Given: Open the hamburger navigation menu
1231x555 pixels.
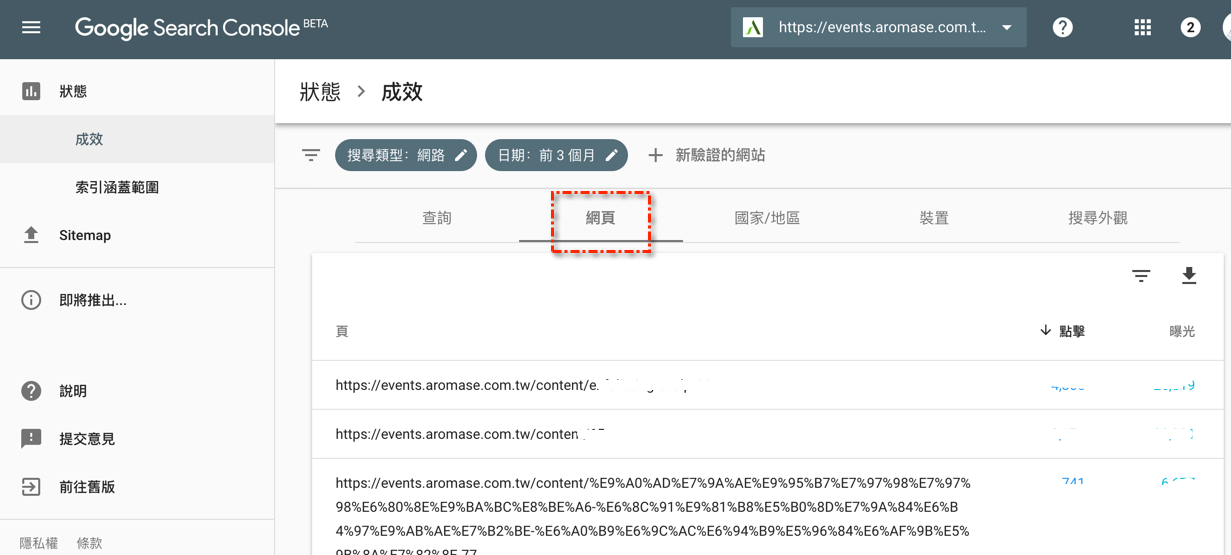Looking at the screenshot, I should (x=31, y=28).
